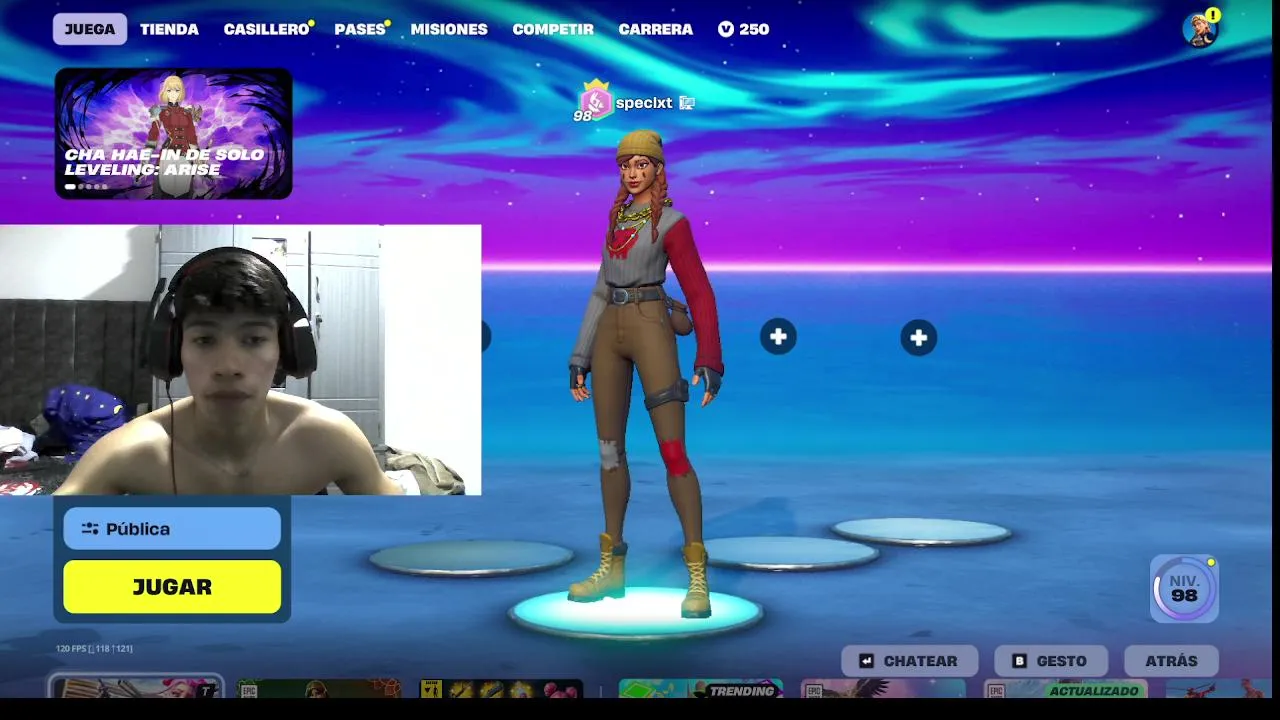Click the banner carousel page dots
This screenshot has height=720, width=1280.
pos(86,186)
